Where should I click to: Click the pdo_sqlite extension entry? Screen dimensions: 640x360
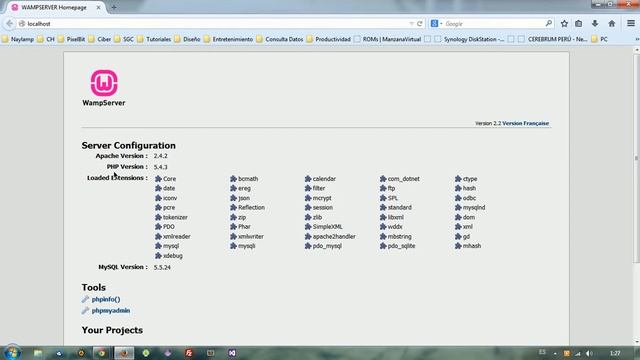(x=398, y=246)
